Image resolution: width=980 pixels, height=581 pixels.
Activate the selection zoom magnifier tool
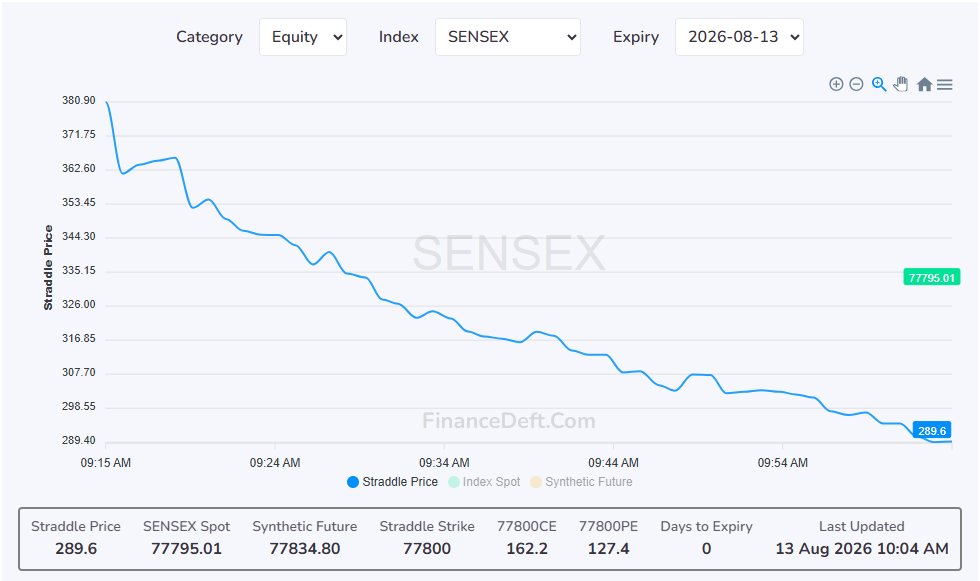tap(879, 84)
